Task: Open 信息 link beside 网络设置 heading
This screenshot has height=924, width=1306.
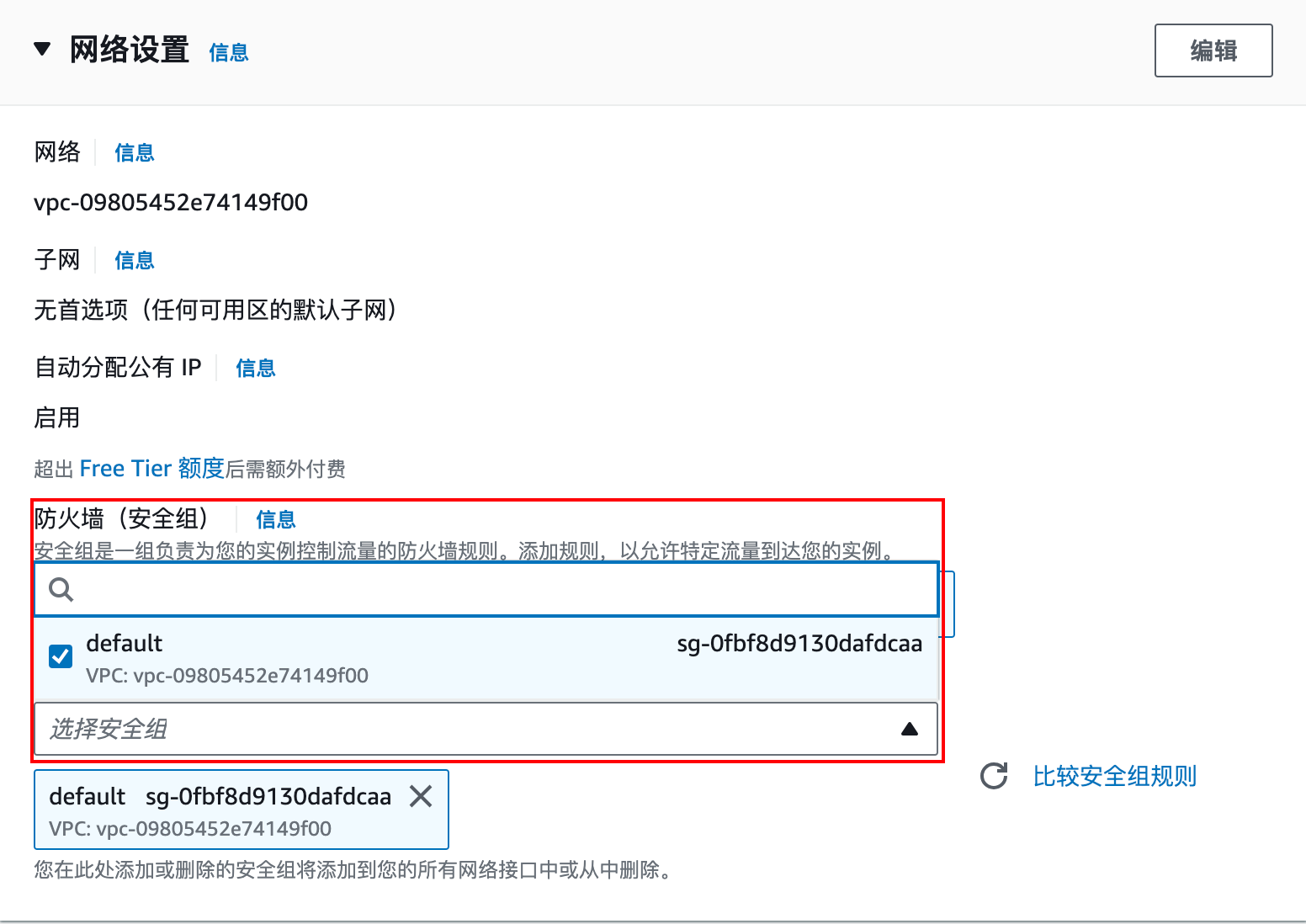Action: tap(228, 52)
